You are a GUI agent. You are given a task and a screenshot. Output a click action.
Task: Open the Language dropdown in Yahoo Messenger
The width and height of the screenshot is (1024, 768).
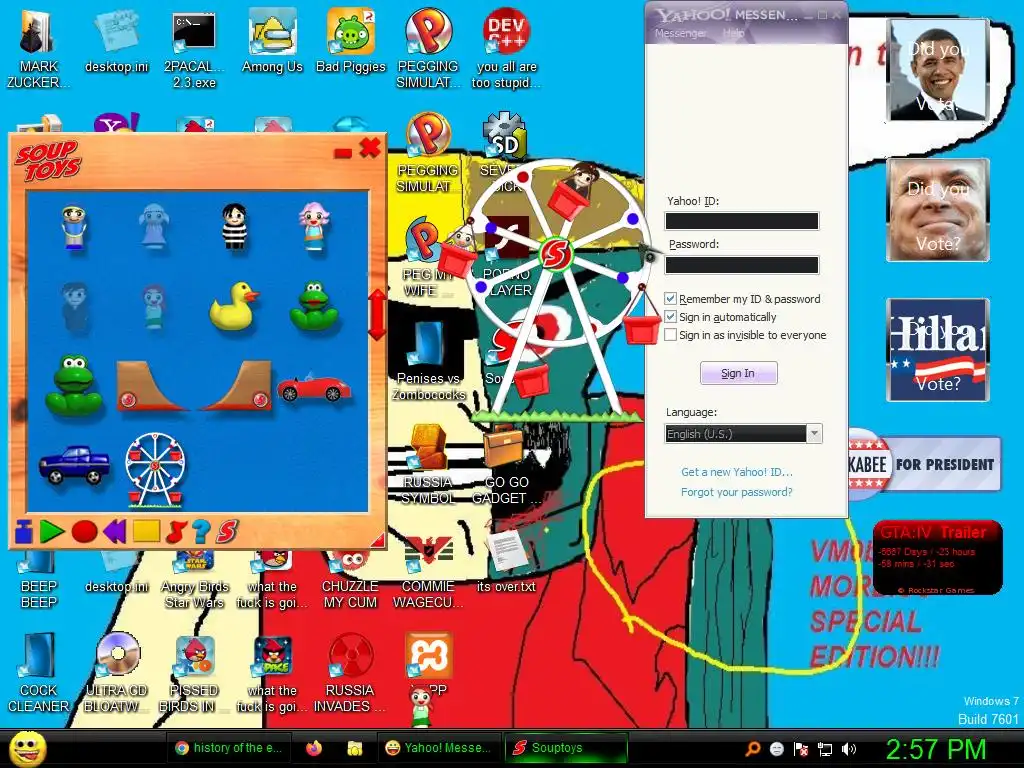pyautogui.click(x=814, y=434)
